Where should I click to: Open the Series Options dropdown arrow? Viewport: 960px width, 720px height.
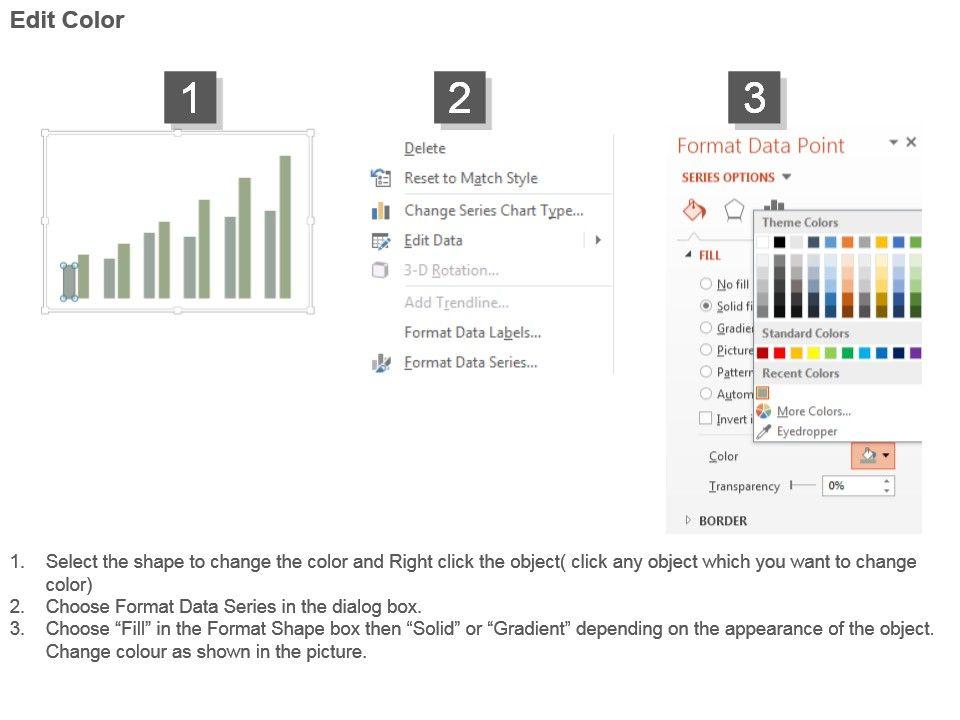pos(787,178)
